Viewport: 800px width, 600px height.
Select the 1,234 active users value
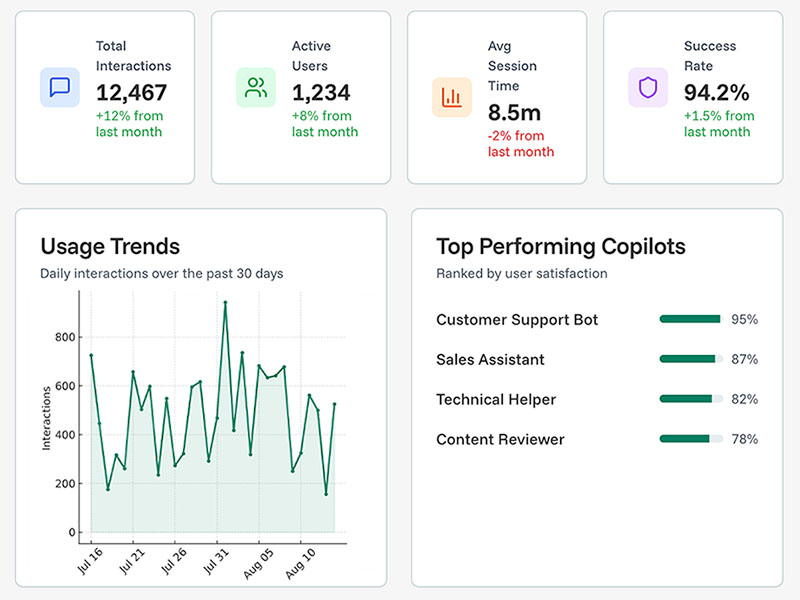coord(321,93)
